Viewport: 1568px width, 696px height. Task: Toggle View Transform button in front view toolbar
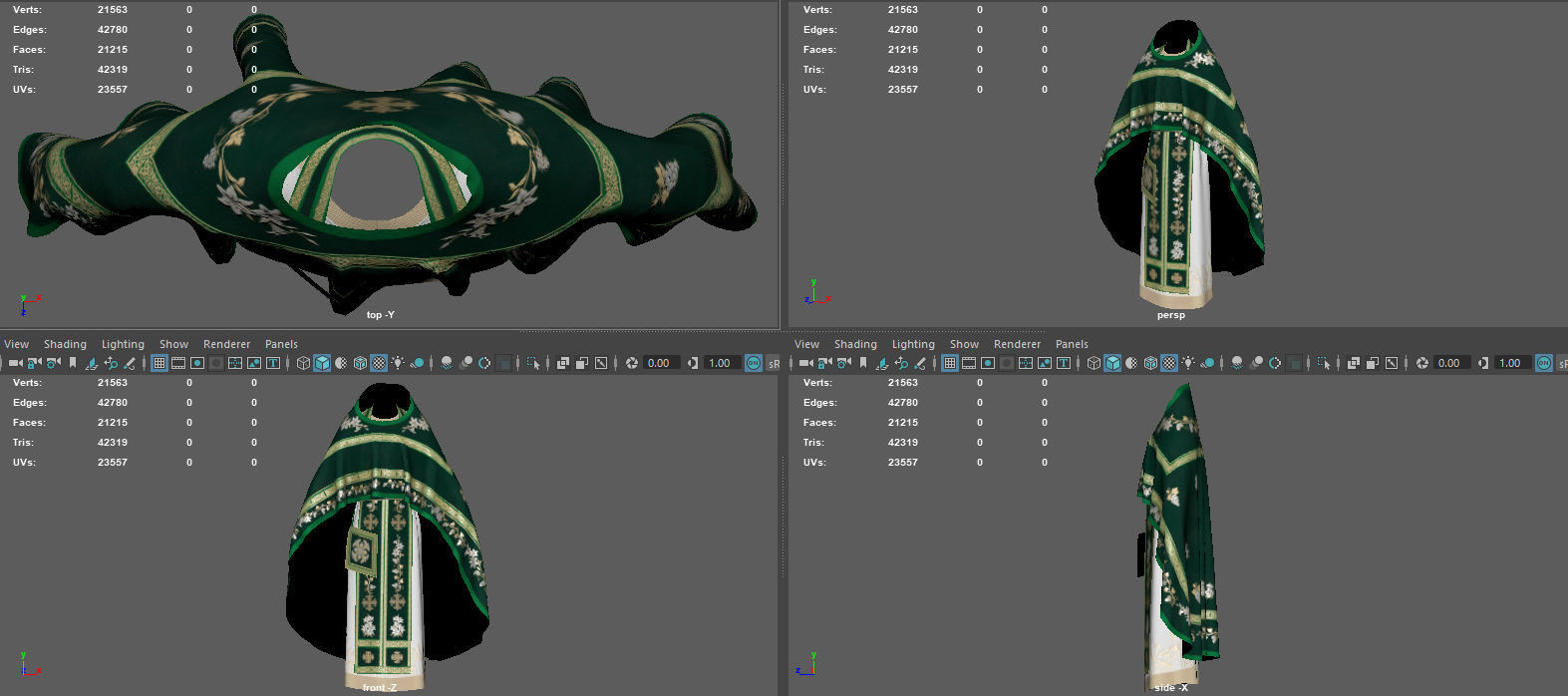point(754,363)
